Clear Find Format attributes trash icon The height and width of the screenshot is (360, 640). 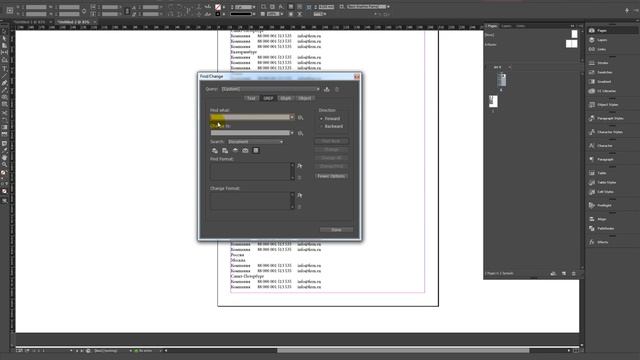point(300,178)
